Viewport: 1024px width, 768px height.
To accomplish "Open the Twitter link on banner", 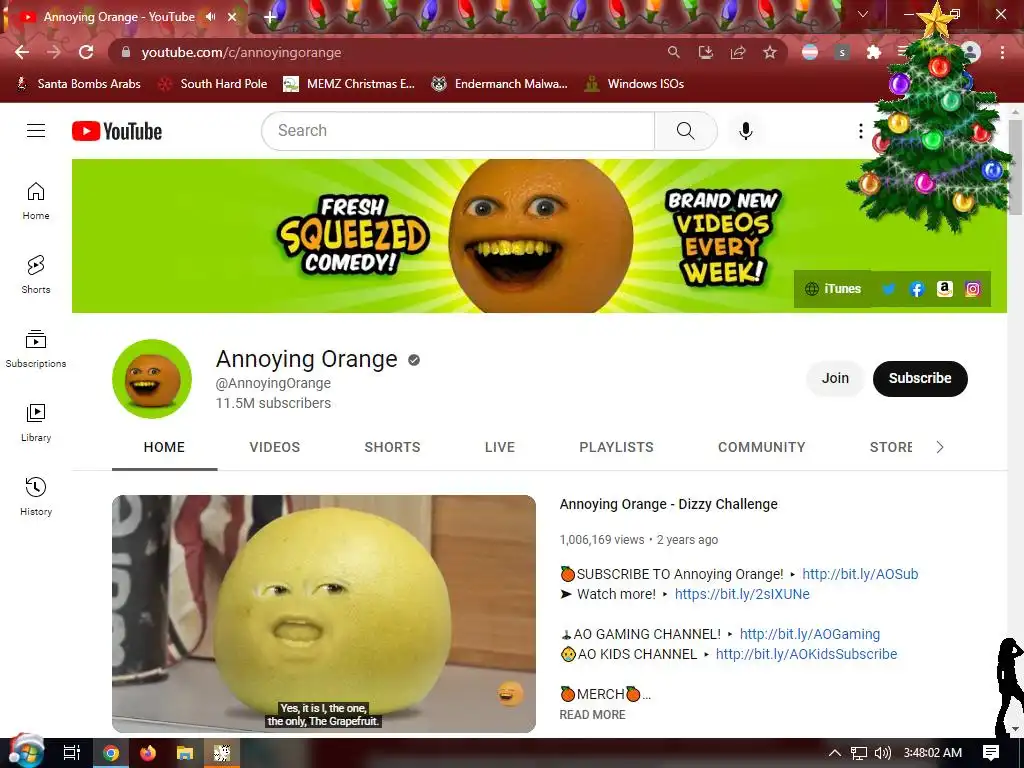I will 889,289.
